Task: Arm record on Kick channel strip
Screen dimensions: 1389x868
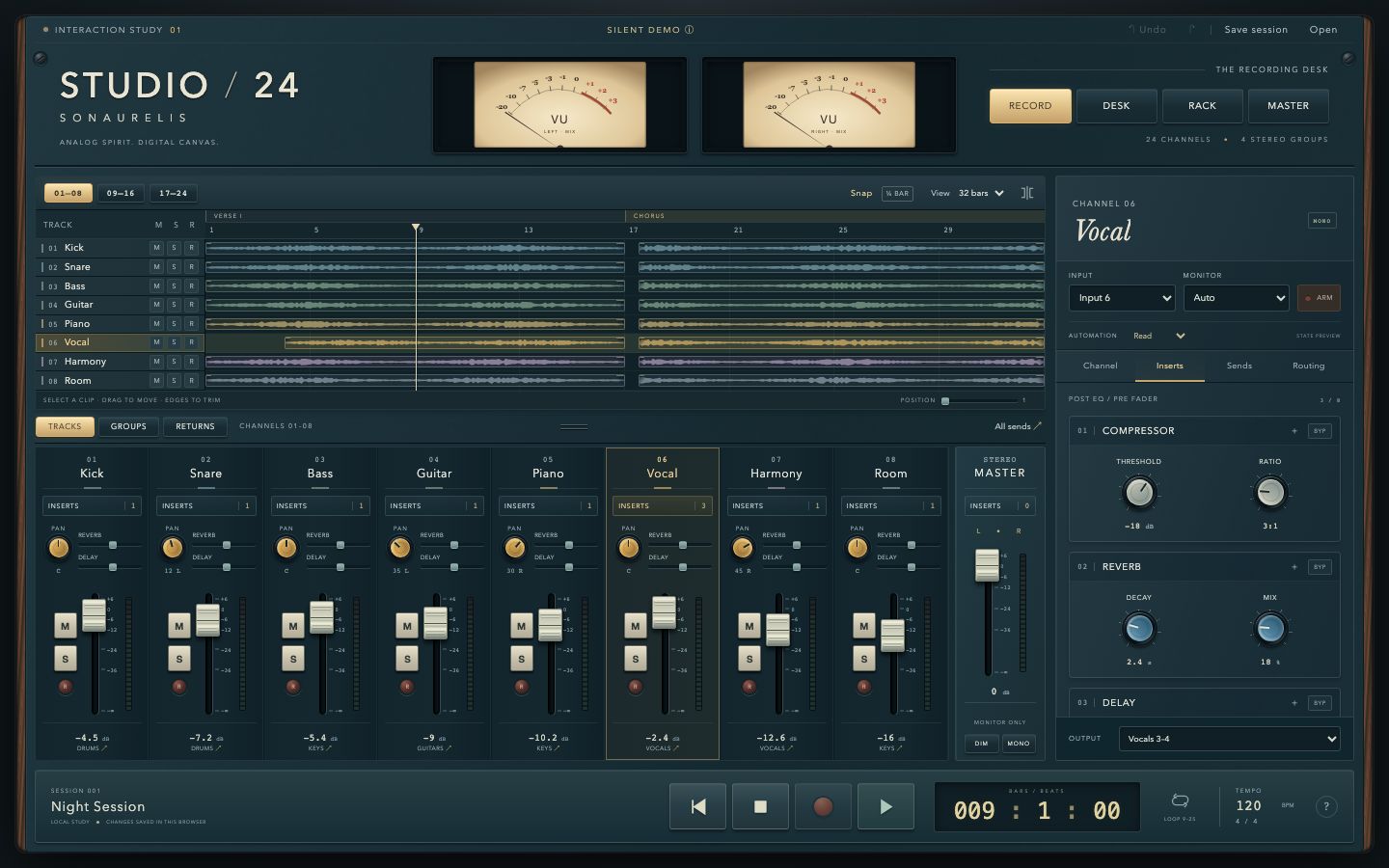Action: tap(66, 687)
